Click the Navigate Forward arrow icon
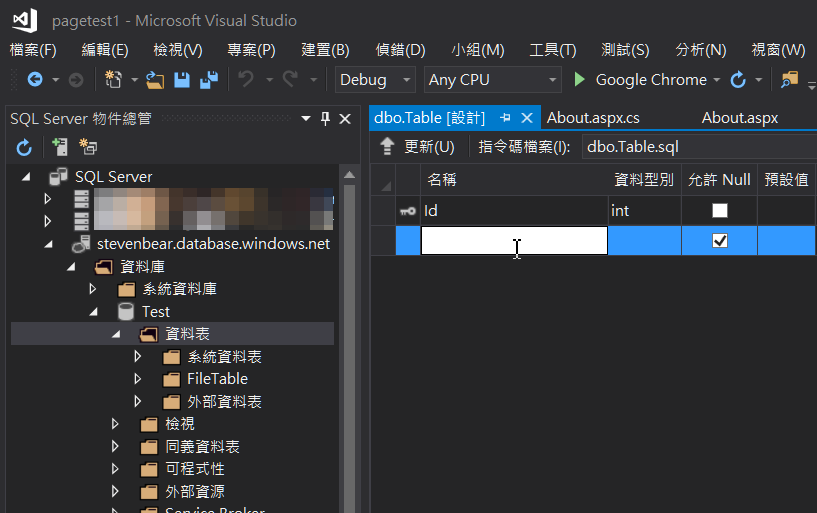The image size is (817, 513). (x=76, y=80)
